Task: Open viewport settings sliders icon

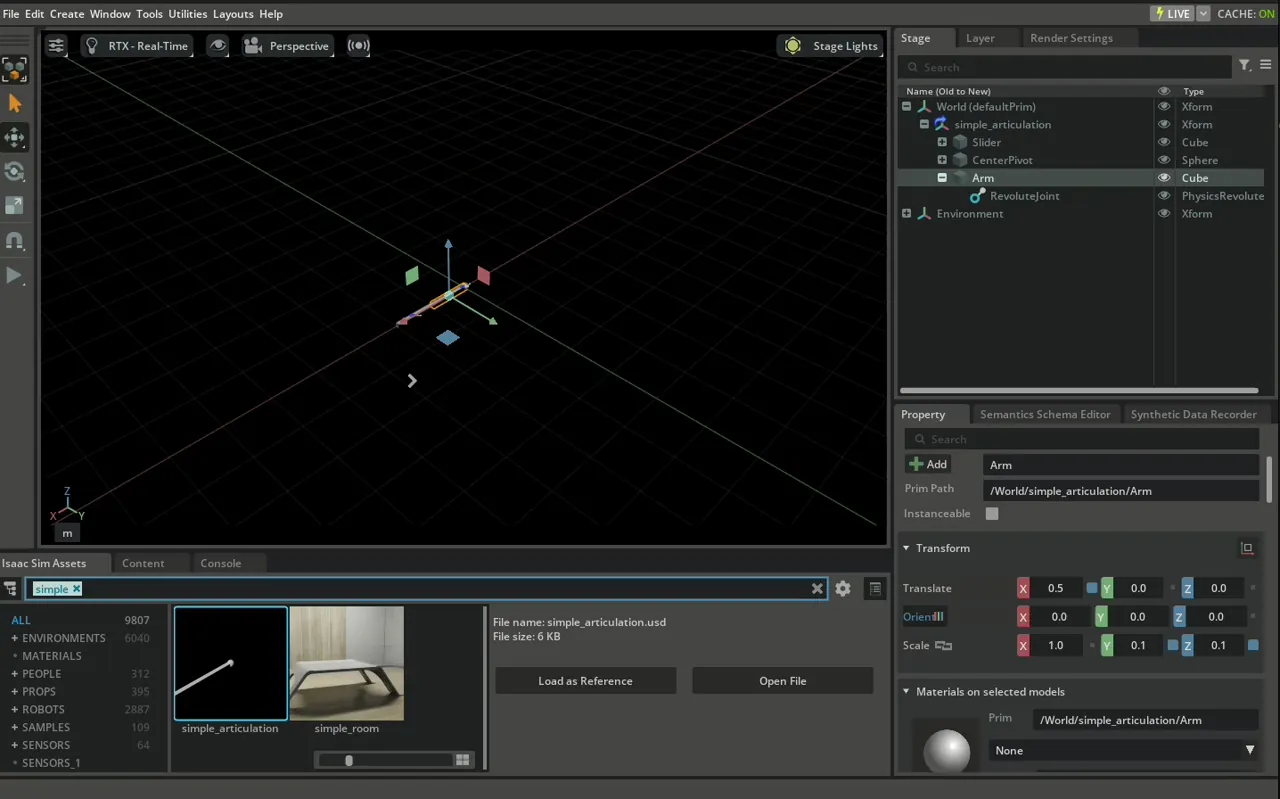Action: [x=57, y=46]
